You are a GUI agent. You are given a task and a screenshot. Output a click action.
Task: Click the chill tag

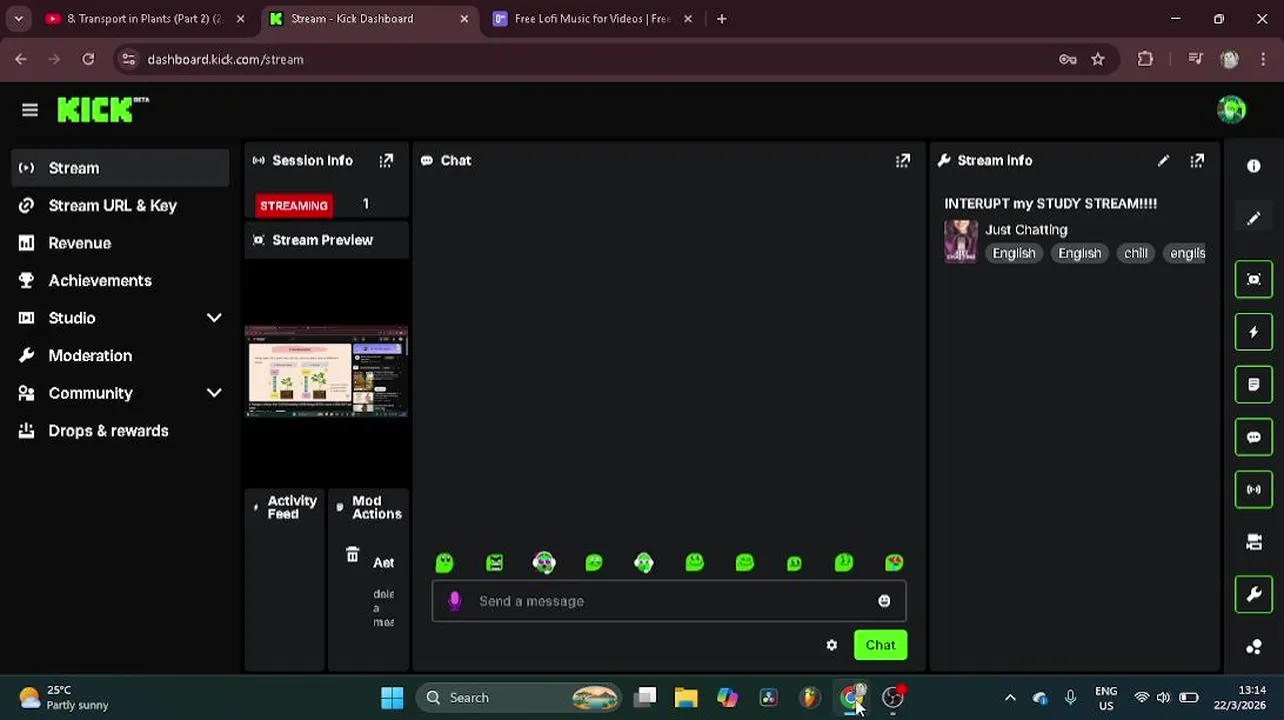coord(1135,253)
